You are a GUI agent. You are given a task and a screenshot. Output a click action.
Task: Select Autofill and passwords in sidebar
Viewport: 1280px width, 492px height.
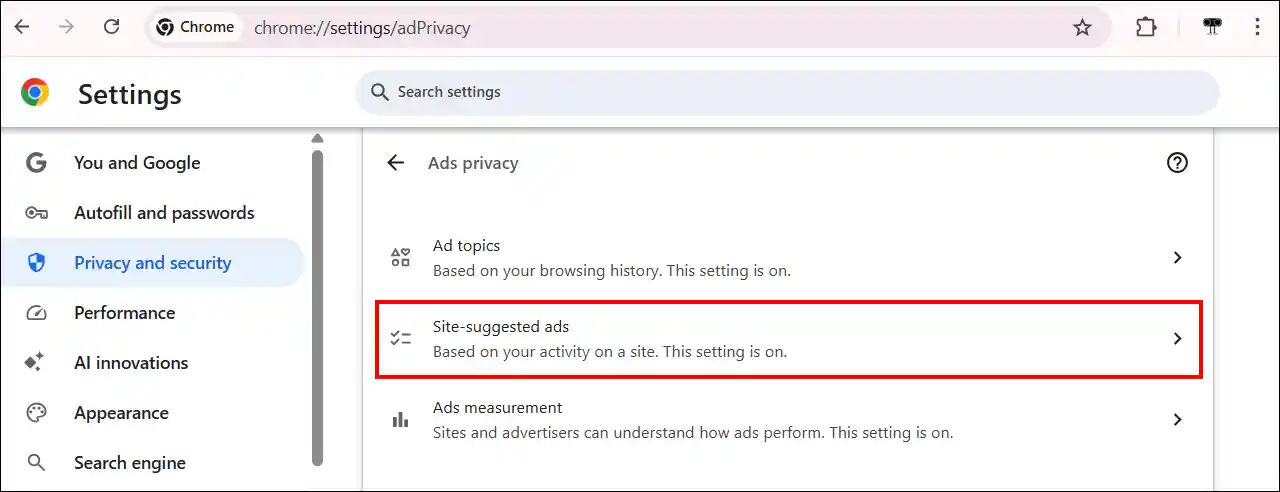(164, 213)
